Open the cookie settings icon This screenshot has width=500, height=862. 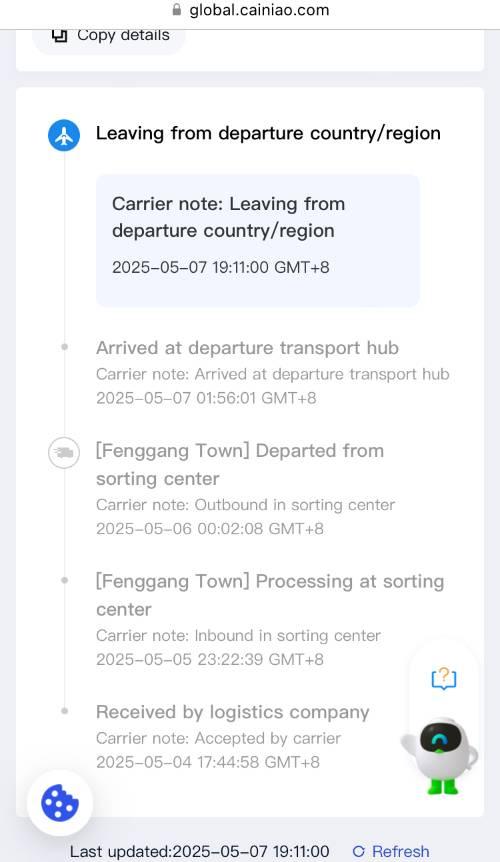[x=60, y=803]
